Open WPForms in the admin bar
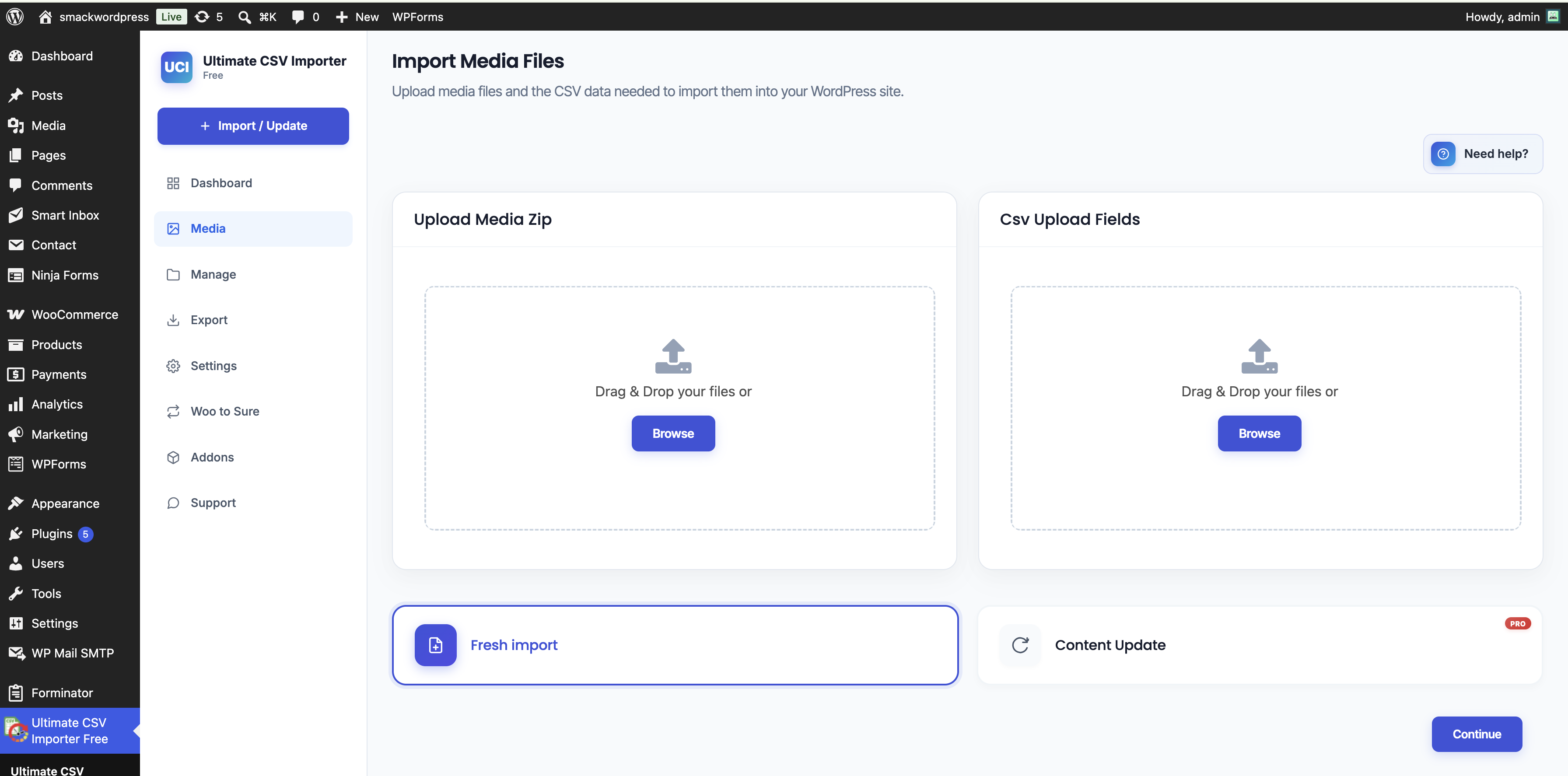 (417, 17)
